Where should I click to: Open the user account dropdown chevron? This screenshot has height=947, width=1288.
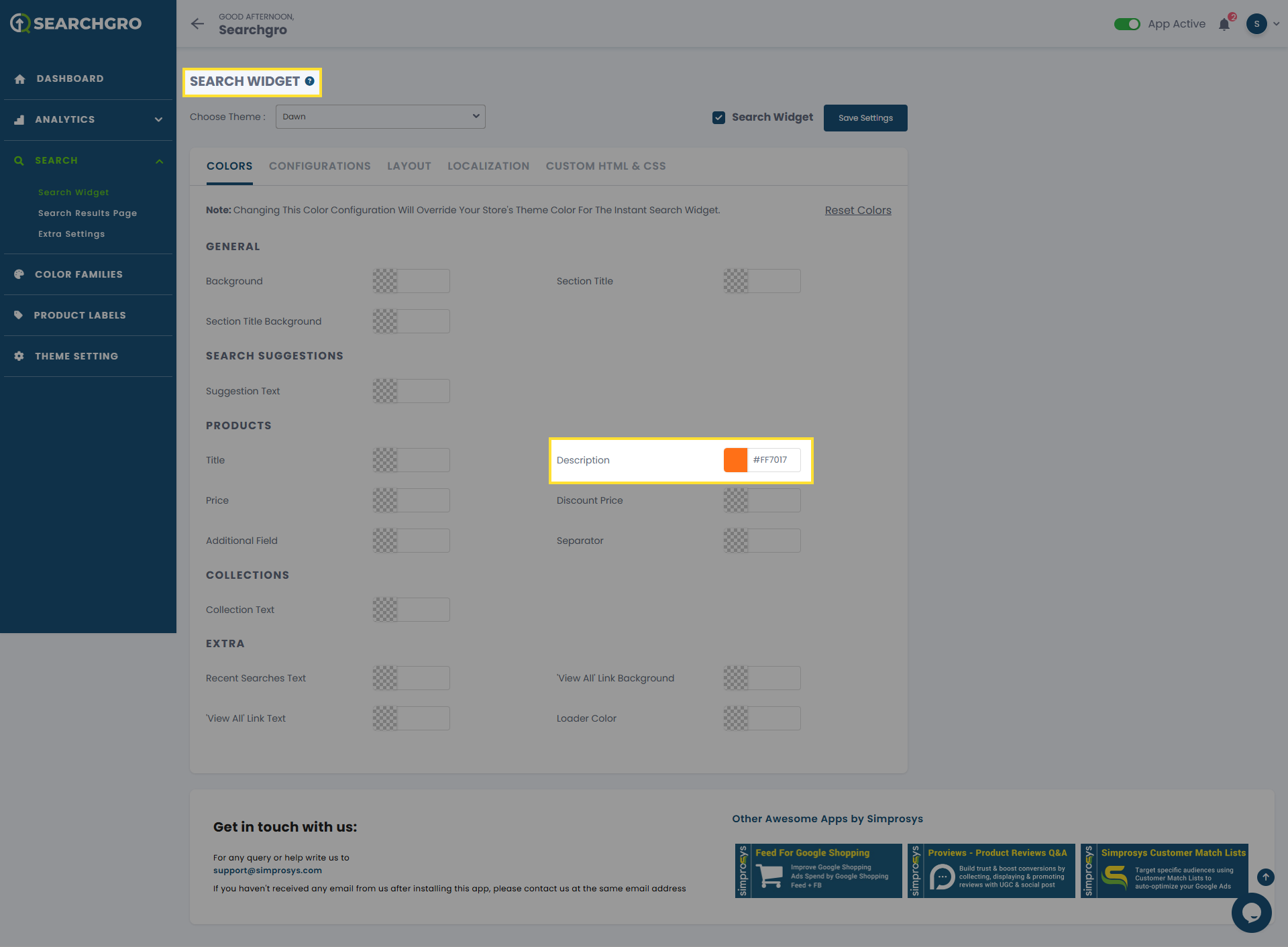click(1276, 24)
